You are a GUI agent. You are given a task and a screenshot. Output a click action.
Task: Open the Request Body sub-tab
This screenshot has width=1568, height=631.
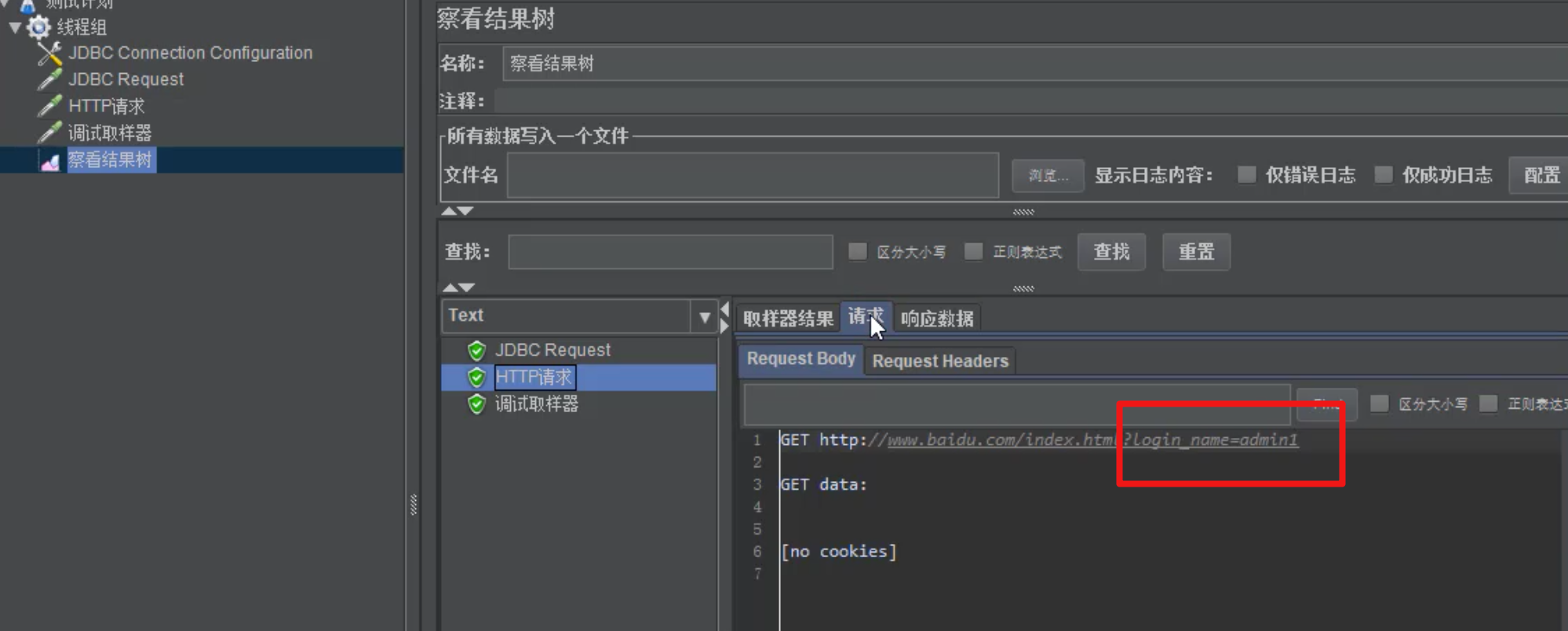pos(800,359)
